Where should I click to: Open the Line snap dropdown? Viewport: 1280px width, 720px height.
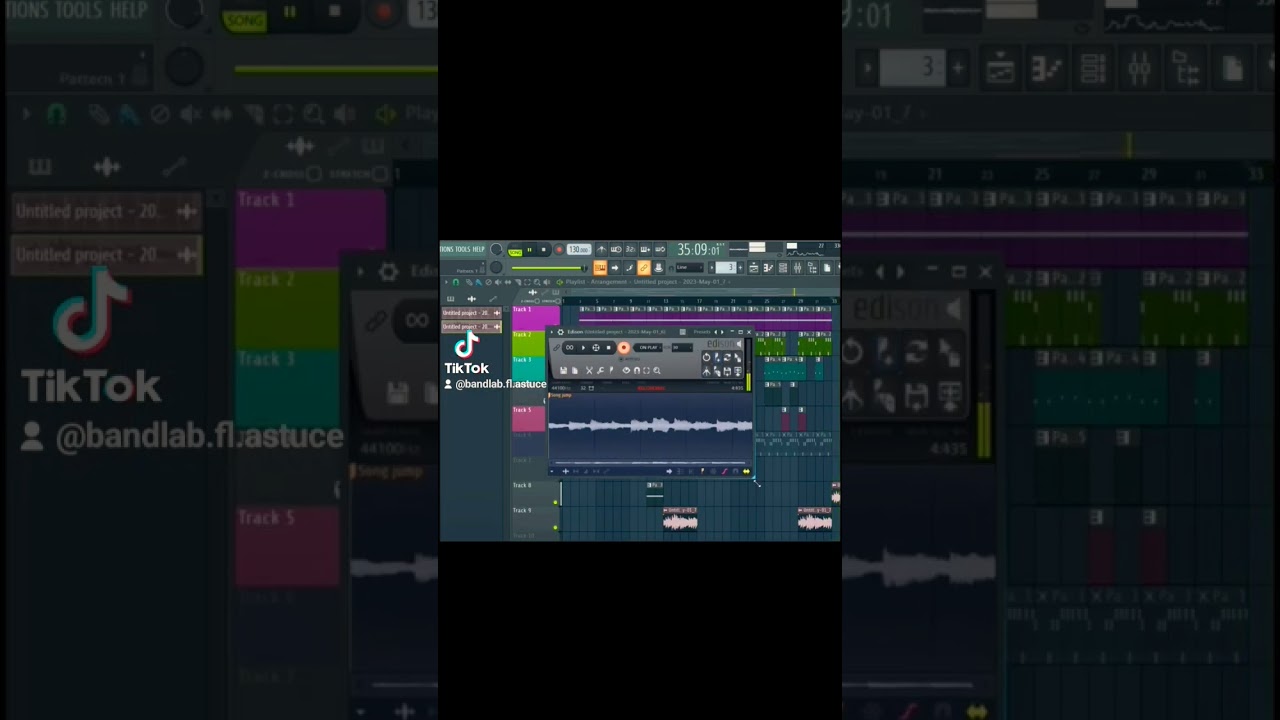coord(690,268)
